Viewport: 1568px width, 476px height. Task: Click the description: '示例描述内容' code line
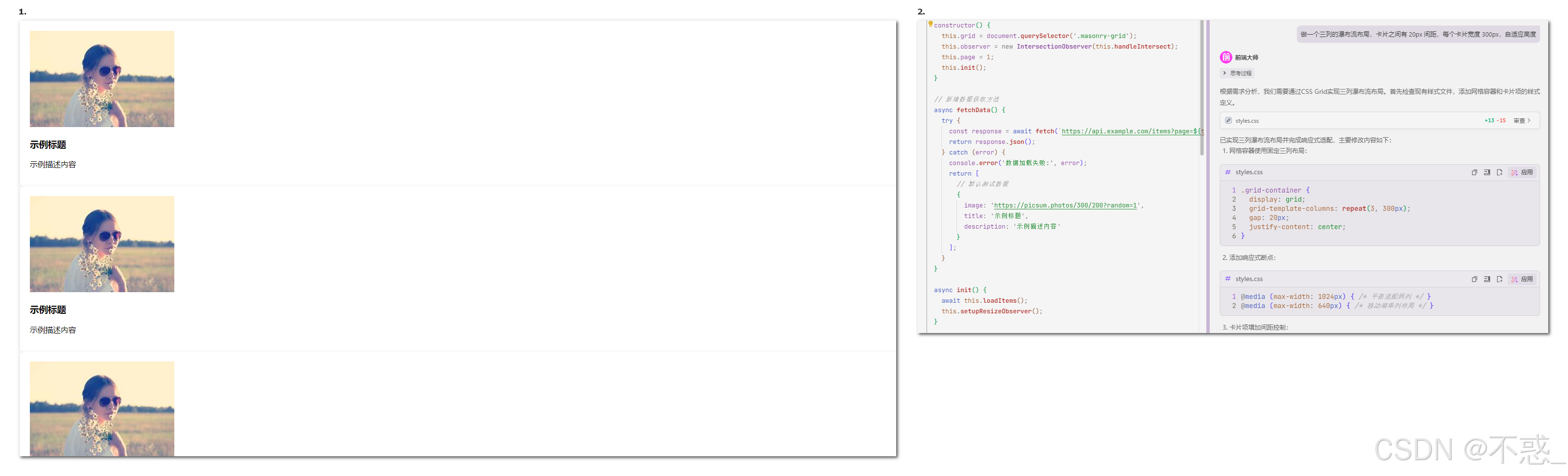pyautogui.click(x=1012, y=226)
